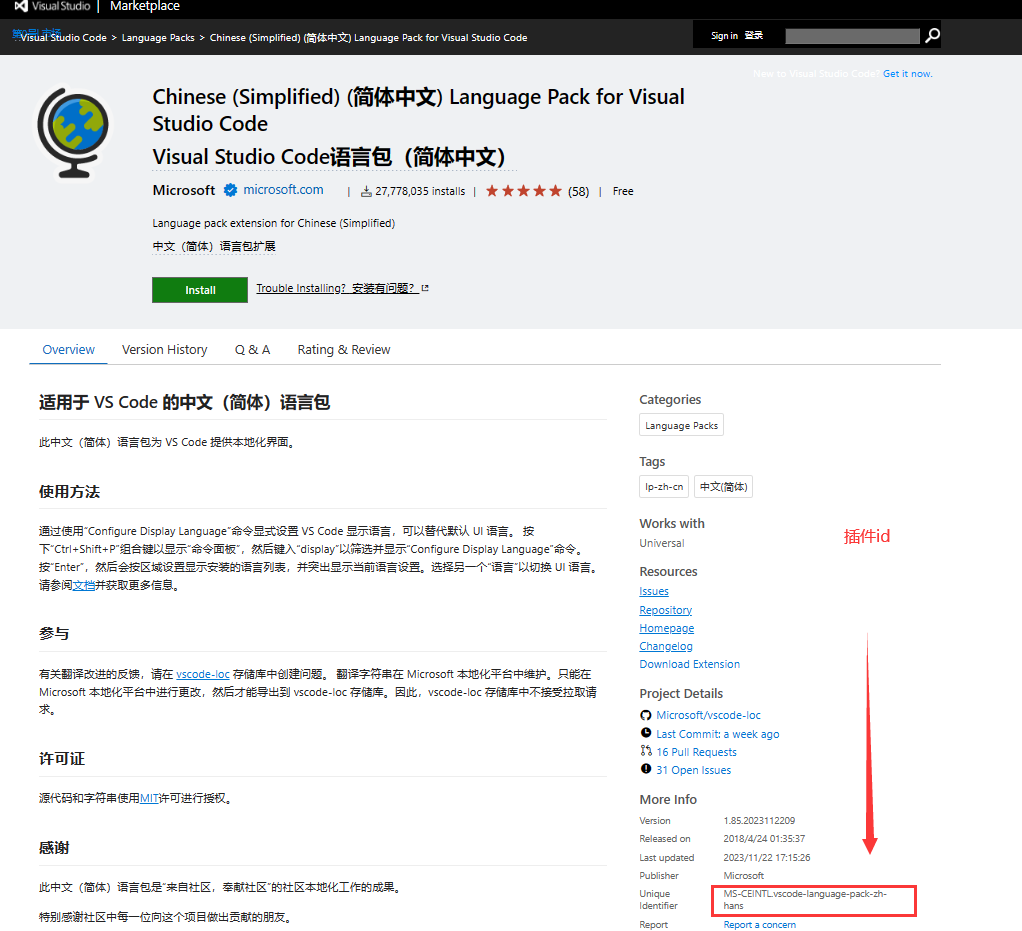Click the fifth rating star

click(557, 190)
